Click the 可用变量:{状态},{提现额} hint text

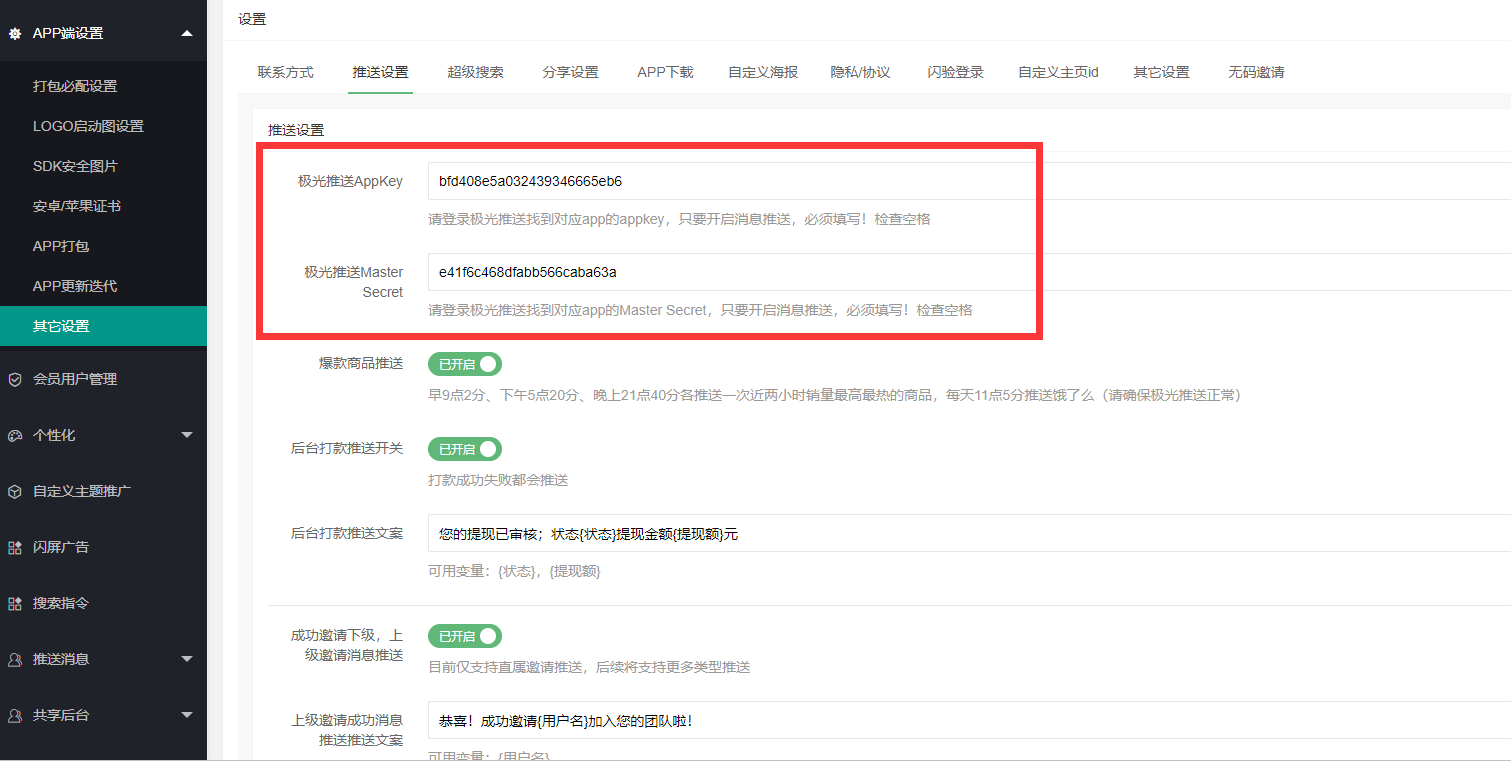514,572
